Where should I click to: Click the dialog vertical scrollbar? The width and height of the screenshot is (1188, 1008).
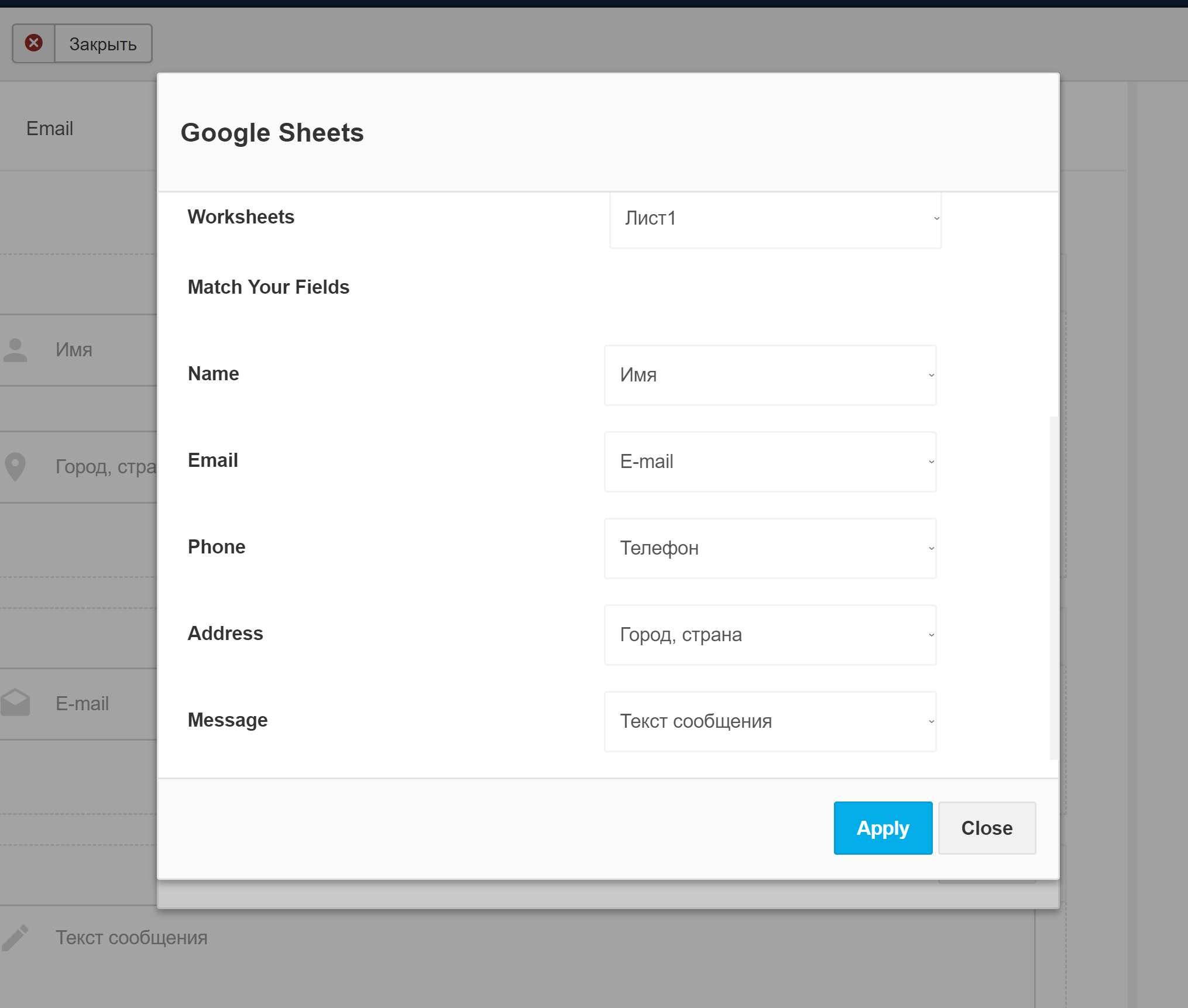pos(1053,588)
